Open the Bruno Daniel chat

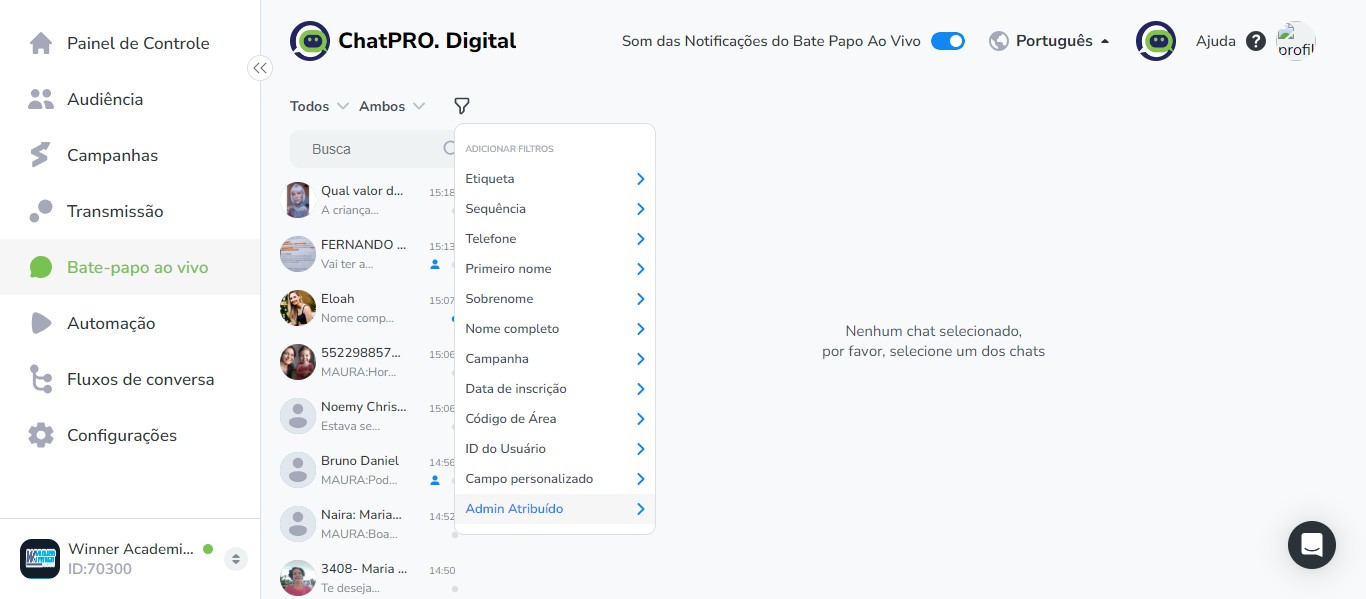(x=367, y=470)
